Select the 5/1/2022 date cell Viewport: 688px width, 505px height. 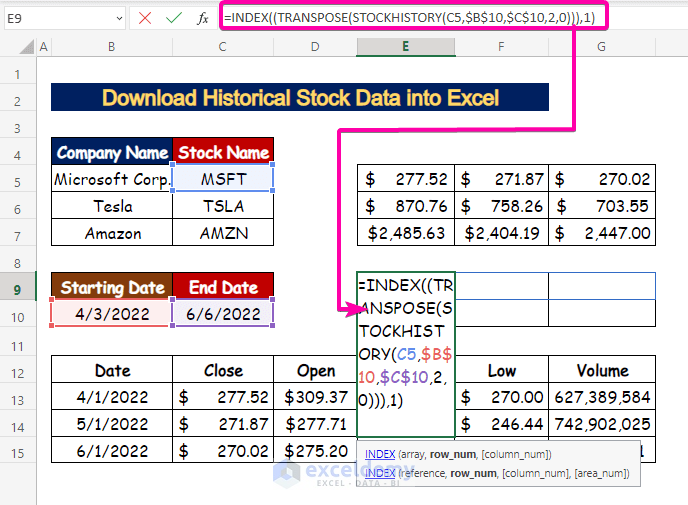pyautogui.click(x=112, y=423)
